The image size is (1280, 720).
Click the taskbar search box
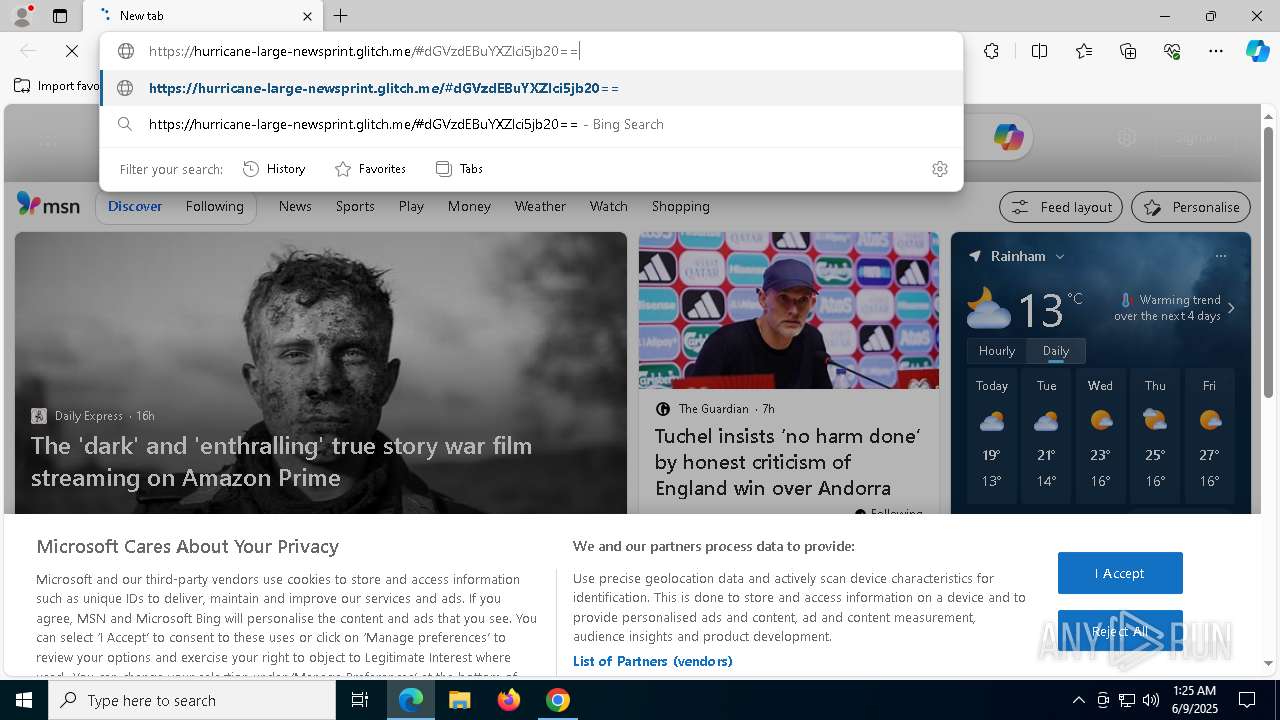pos(192,700)
